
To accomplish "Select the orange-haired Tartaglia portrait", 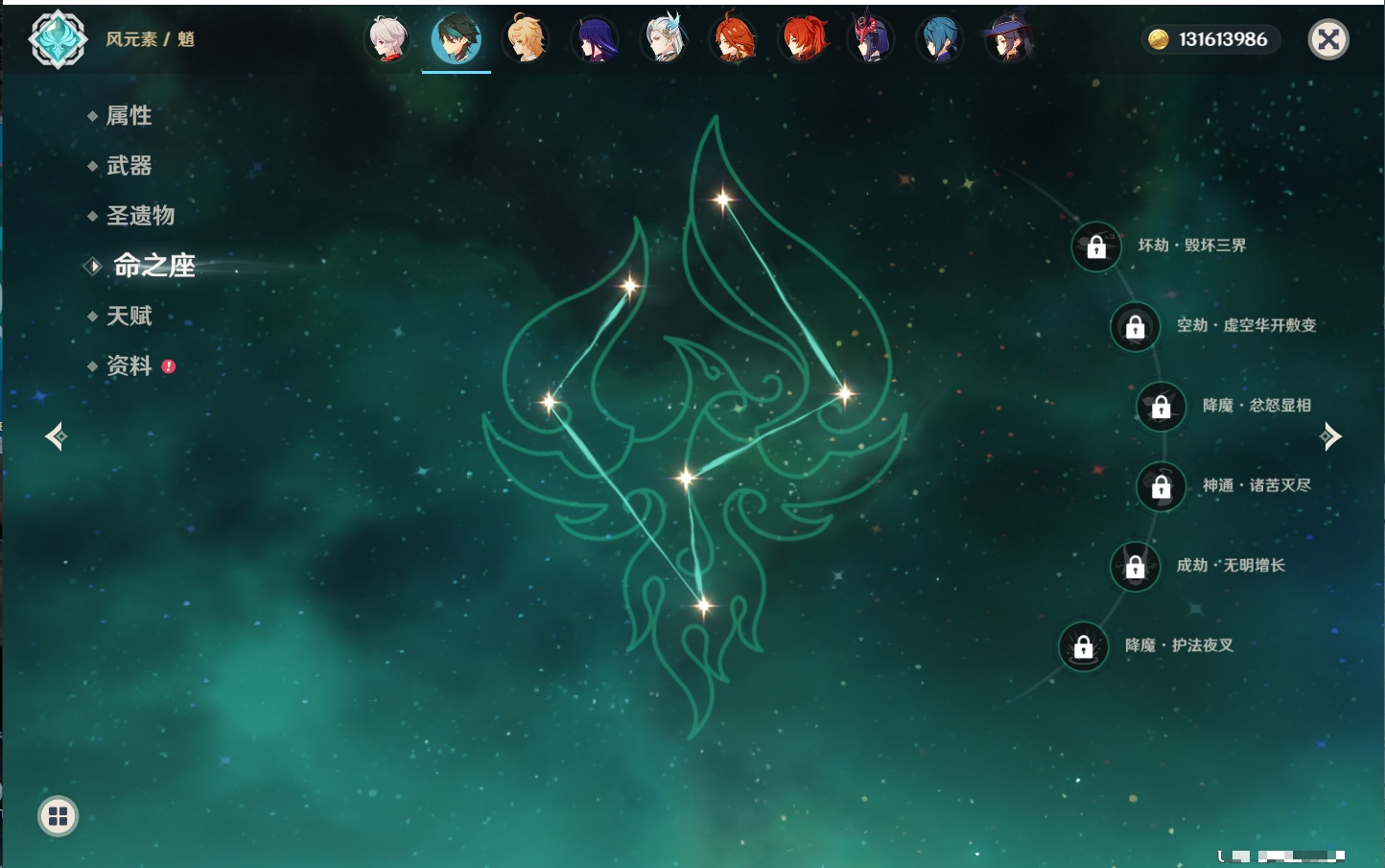I will (734, 39).
